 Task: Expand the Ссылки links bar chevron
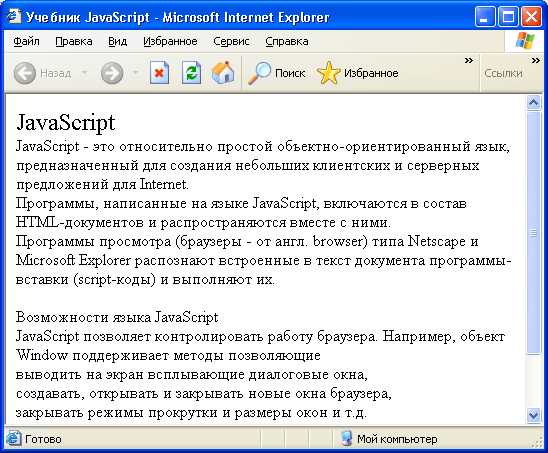[535, 61]
